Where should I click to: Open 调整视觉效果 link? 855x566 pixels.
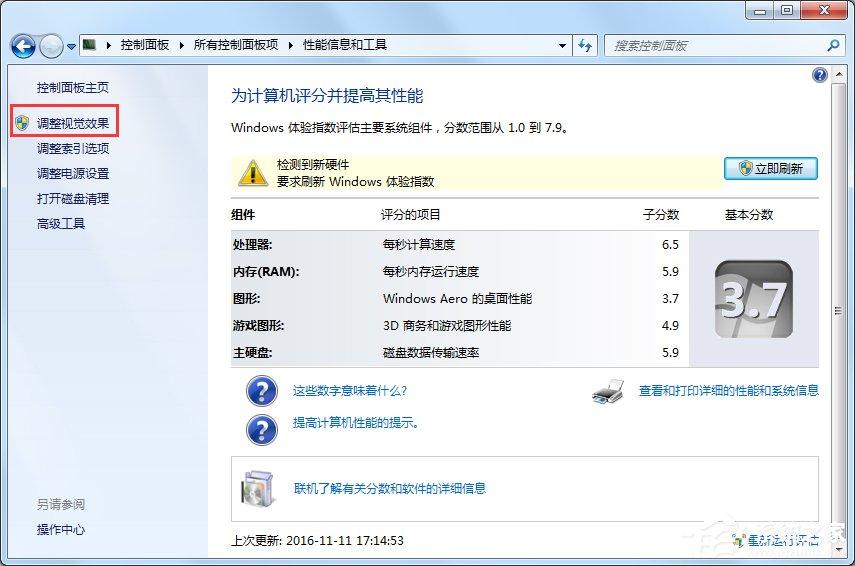(73, 123)
